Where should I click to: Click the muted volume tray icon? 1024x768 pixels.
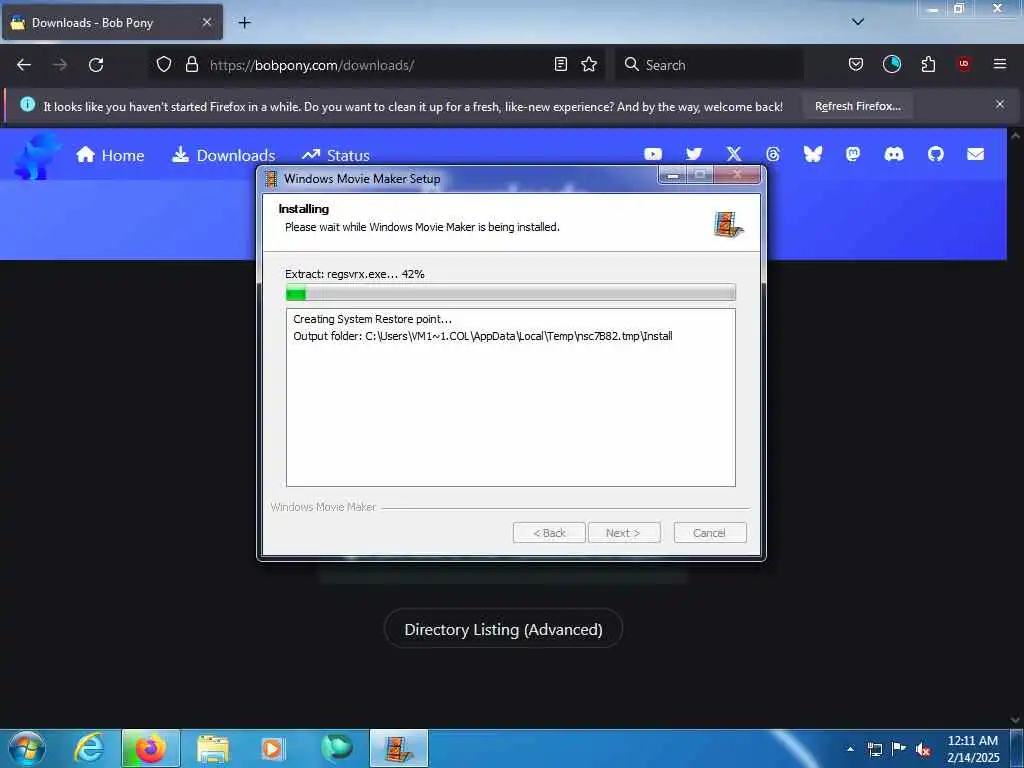[x=923, y=750]
